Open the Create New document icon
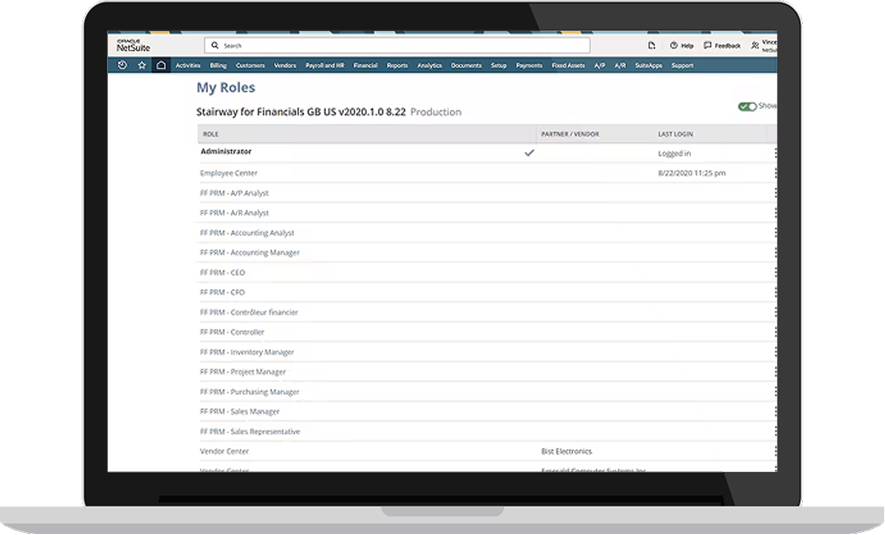The image size is (885, 535). tap(651, 46)
